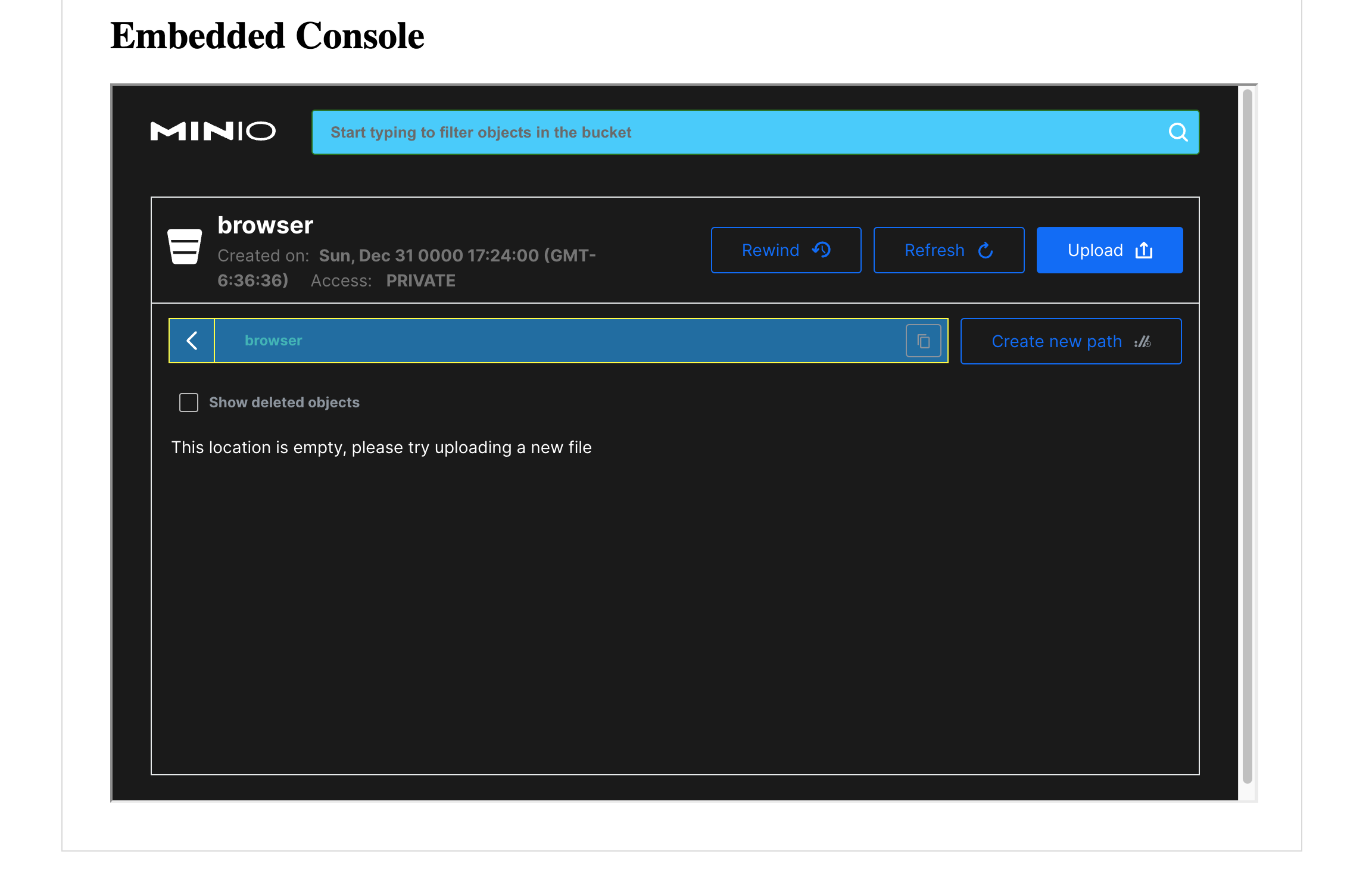
Task: Go back using the left chevron
Action: (x=192, y=341)
